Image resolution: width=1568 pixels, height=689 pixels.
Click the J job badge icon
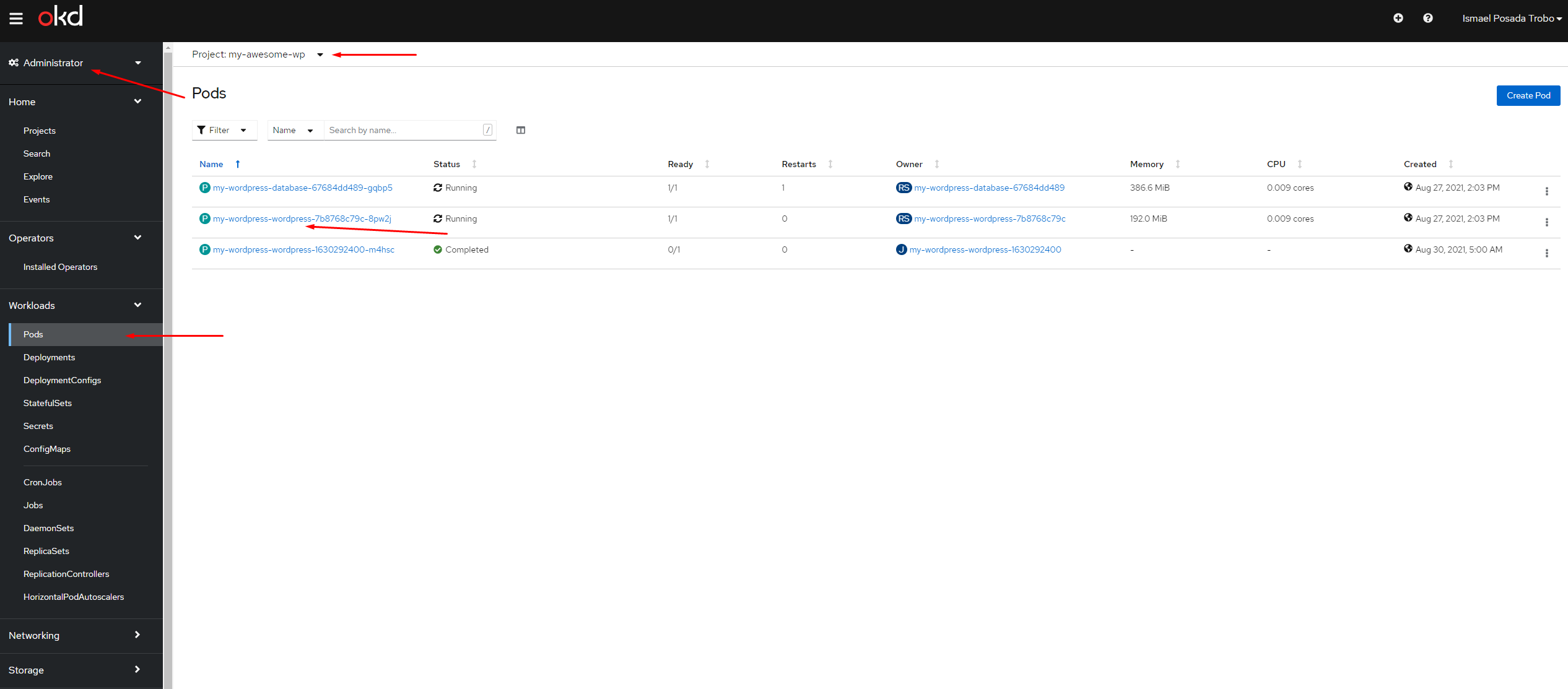coord(902,249)
